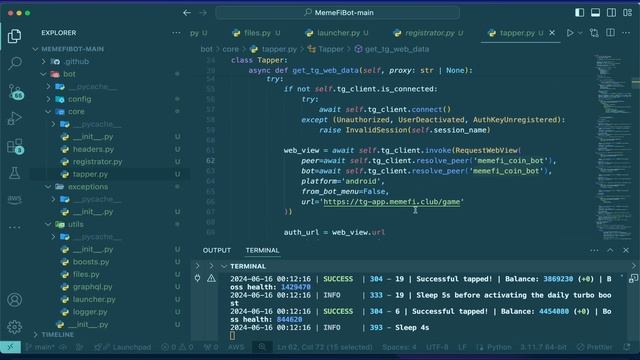Open the tg-app.memefi.club/game URL link
Screen dimensions: 640x360
[391, 202]
